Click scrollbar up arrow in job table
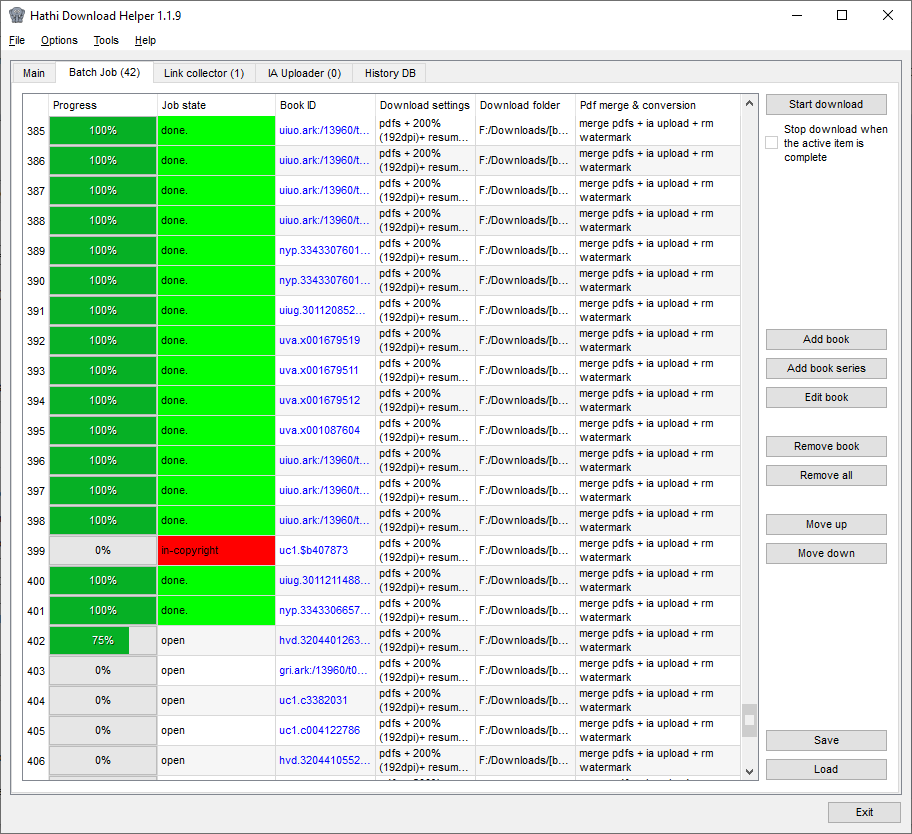 point(749,104)
